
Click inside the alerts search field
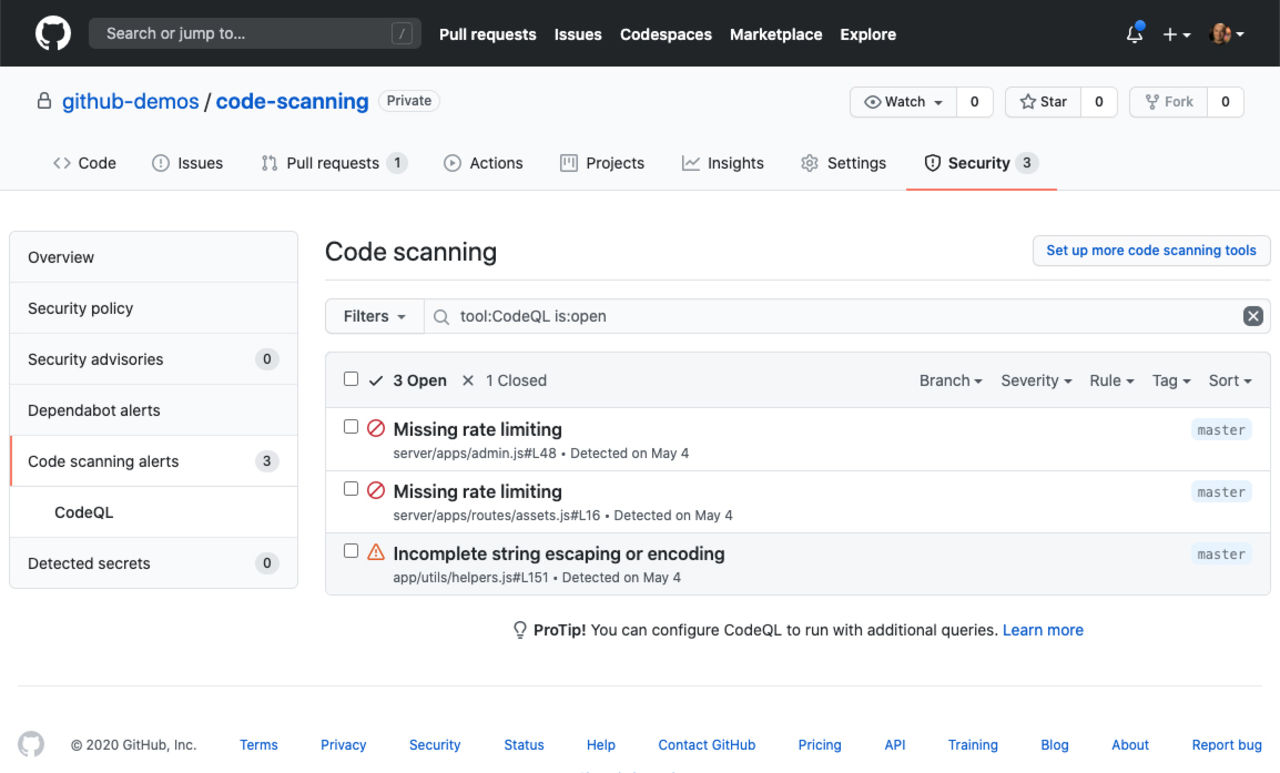(700, 315)
